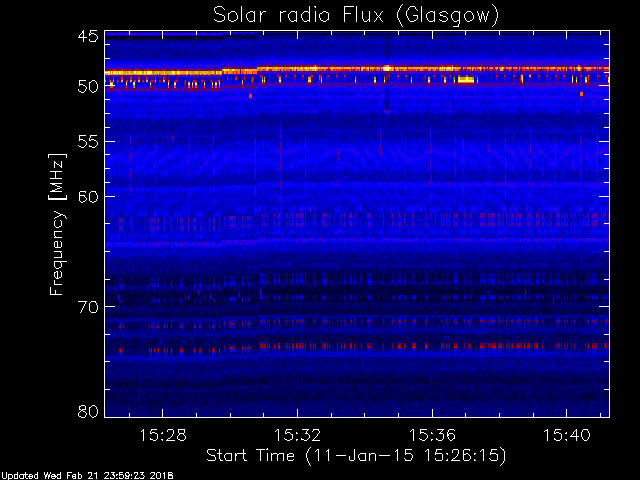Click the "Solar radio Flux (Glasgow)" plot title
This screenshot has height=480, width=640.
(x=356, y=15)
